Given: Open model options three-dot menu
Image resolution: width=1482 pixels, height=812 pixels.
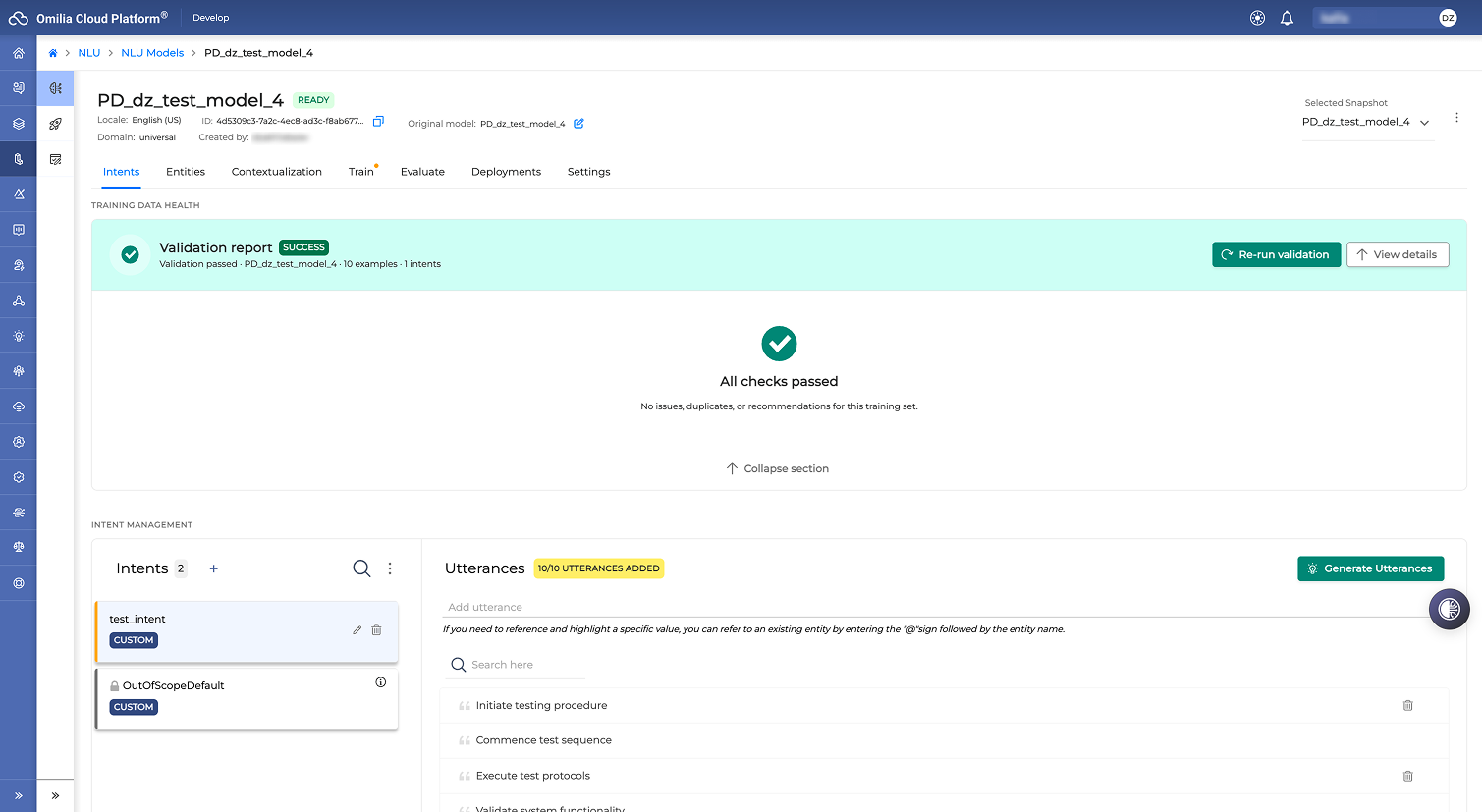Looking at the screenshot, I should [1456, 117].
